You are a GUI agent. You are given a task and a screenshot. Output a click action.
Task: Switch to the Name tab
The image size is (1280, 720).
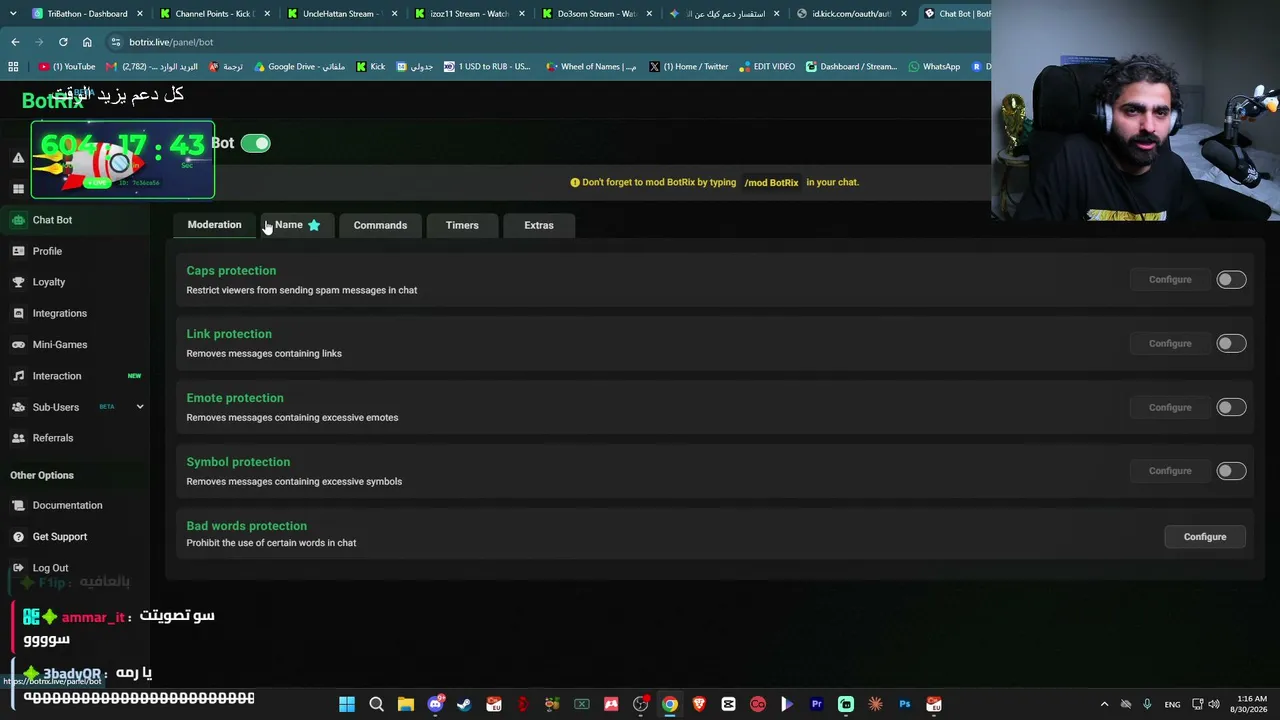tap(297, 225)
